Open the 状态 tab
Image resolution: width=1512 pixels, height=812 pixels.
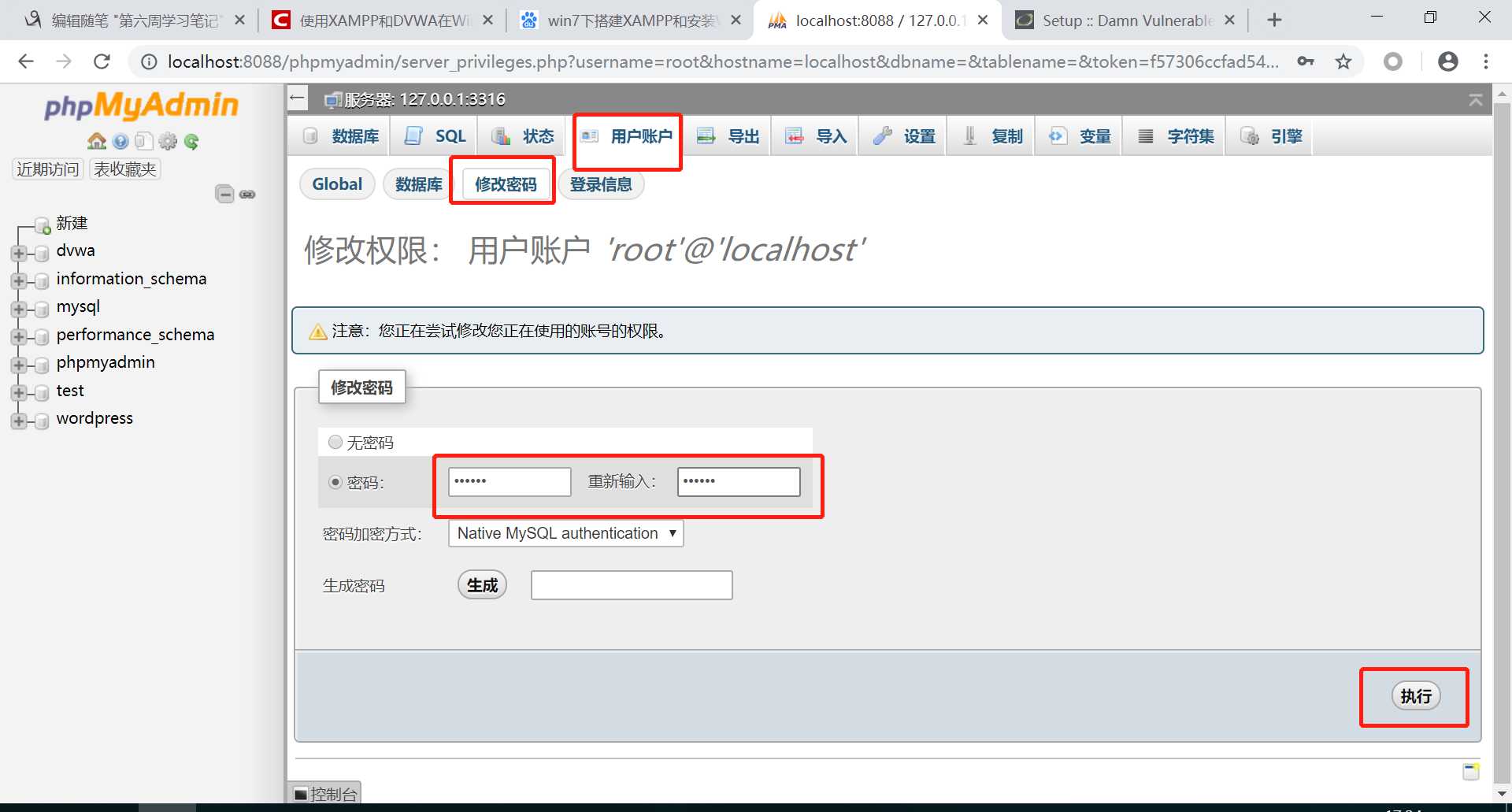[523, 136]
